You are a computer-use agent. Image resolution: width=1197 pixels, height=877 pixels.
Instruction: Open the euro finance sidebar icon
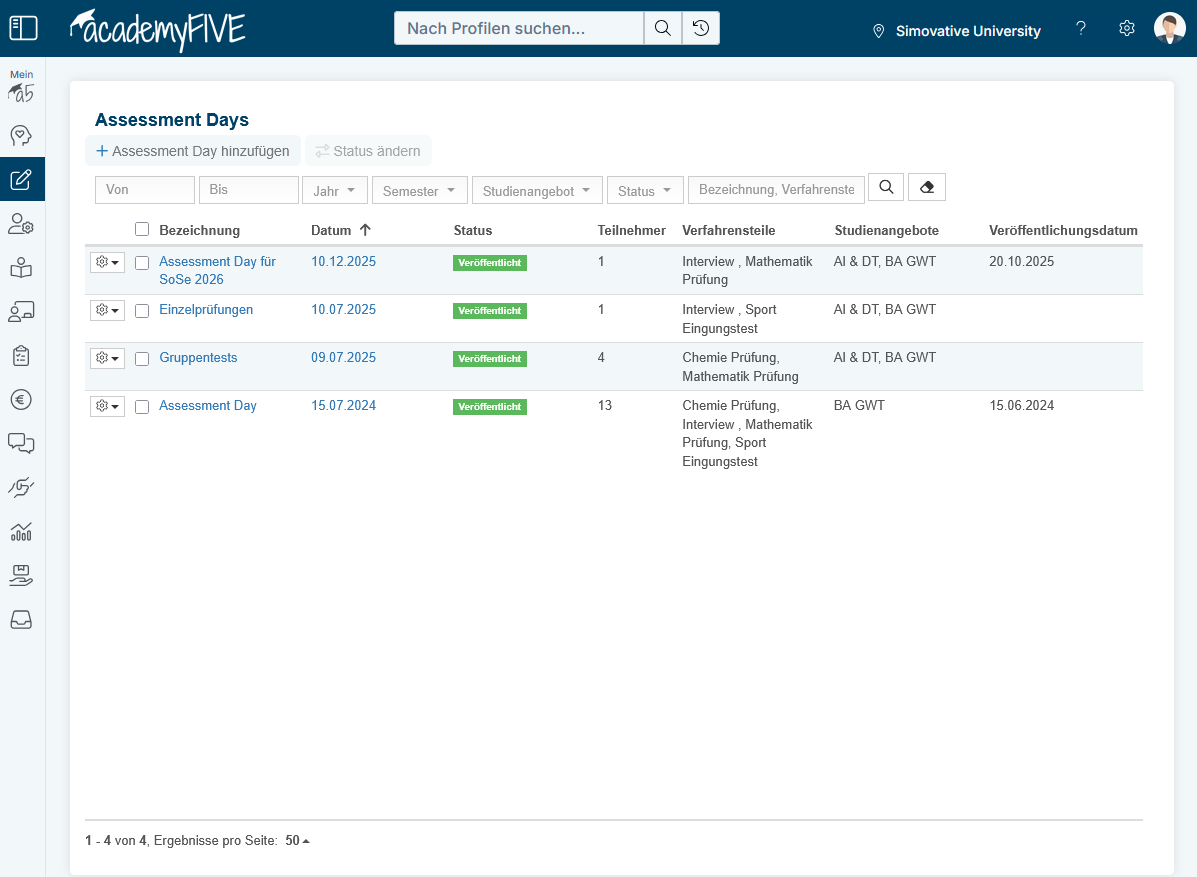click(22, 399)
